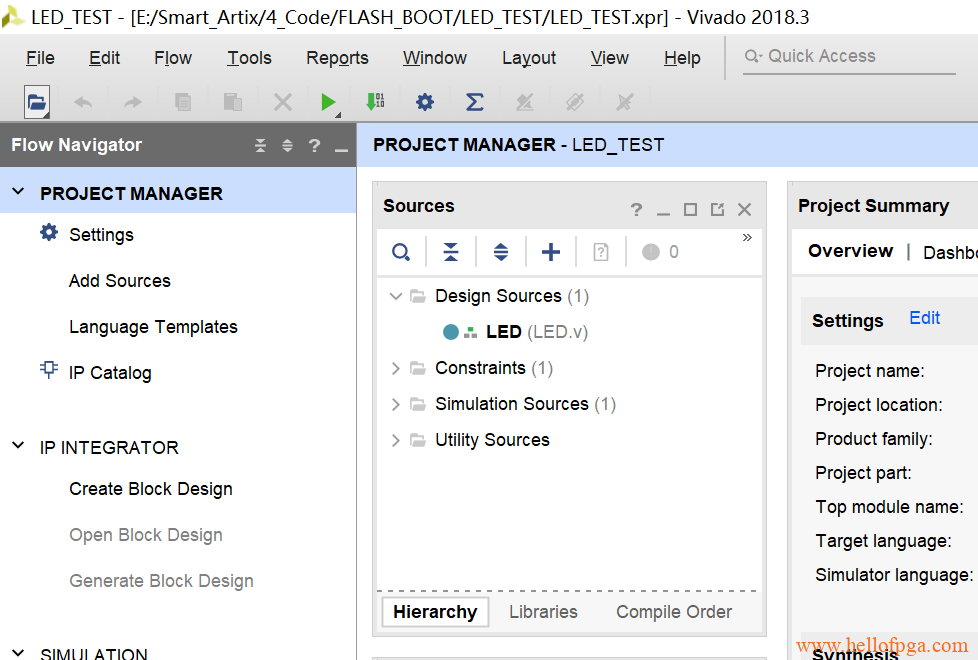Expand all items in Sources panel
This screenshot has height=660, width=978.
(501, 252)
